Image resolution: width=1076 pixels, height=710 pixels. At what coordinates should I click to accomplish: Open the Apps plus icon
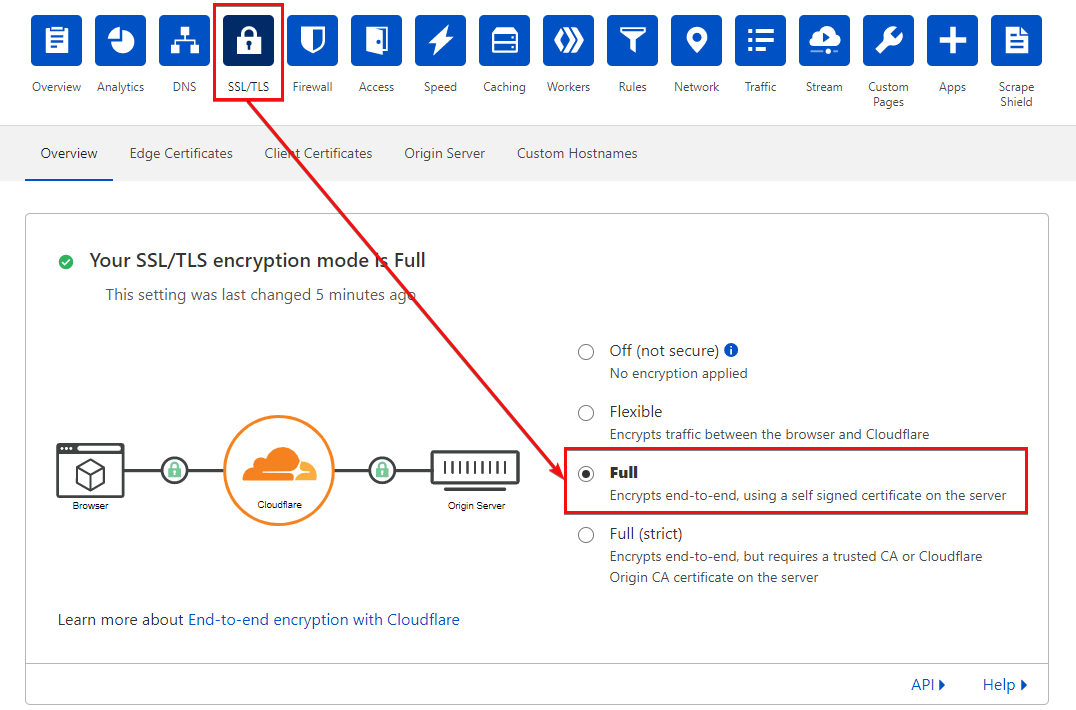point(952,40)
